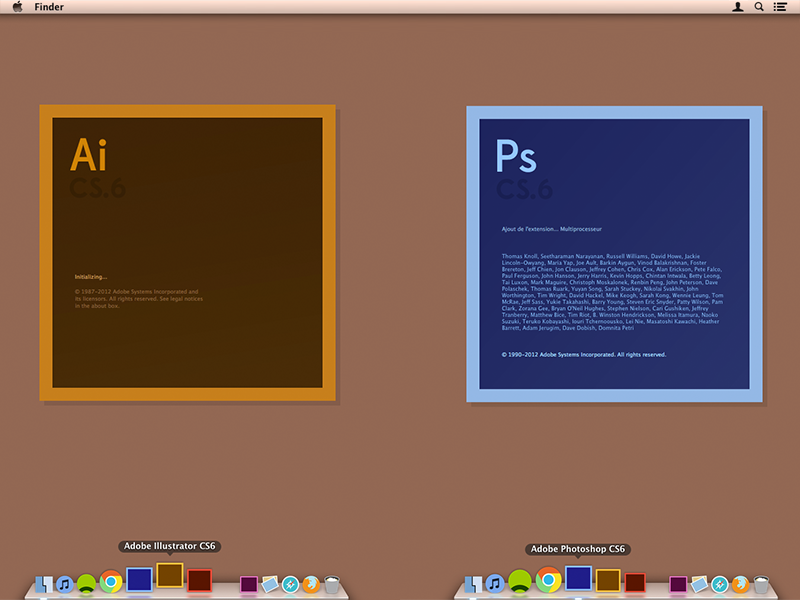This screenshot has height=600, width=800.
Task: Open Trash in dock below Photoshop splash
Action: (x=761, y=584)
